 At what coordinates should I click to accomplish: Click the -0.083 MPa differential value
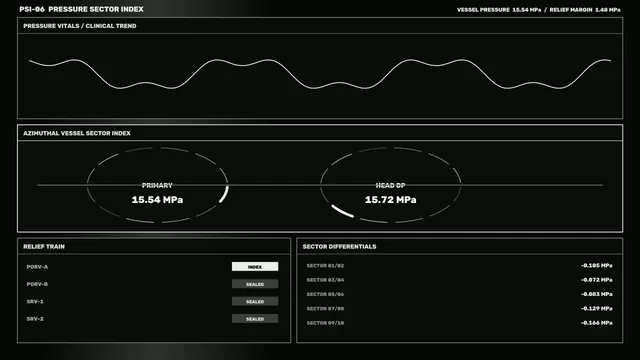(x=597, y=294)
